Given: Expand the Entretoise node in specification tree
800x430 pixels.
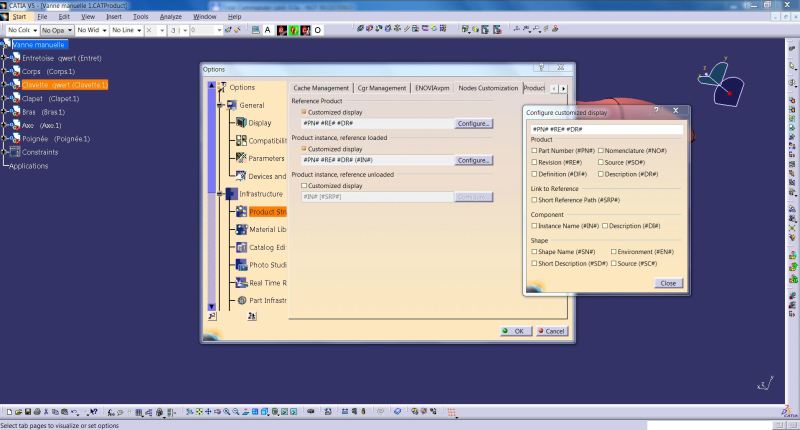Looking at the screenshot, I should (4, 58).
